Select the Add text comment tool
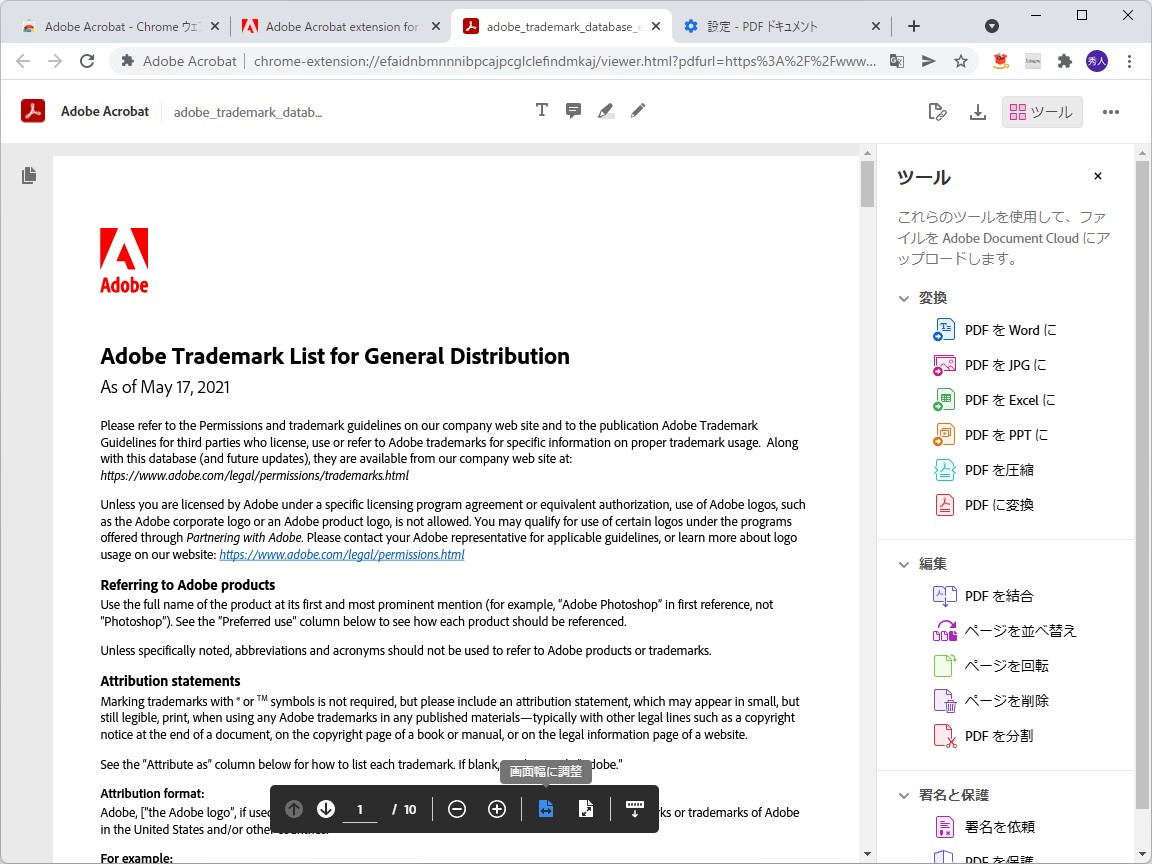Viewport: 1152px width, 864px height. 541,110
